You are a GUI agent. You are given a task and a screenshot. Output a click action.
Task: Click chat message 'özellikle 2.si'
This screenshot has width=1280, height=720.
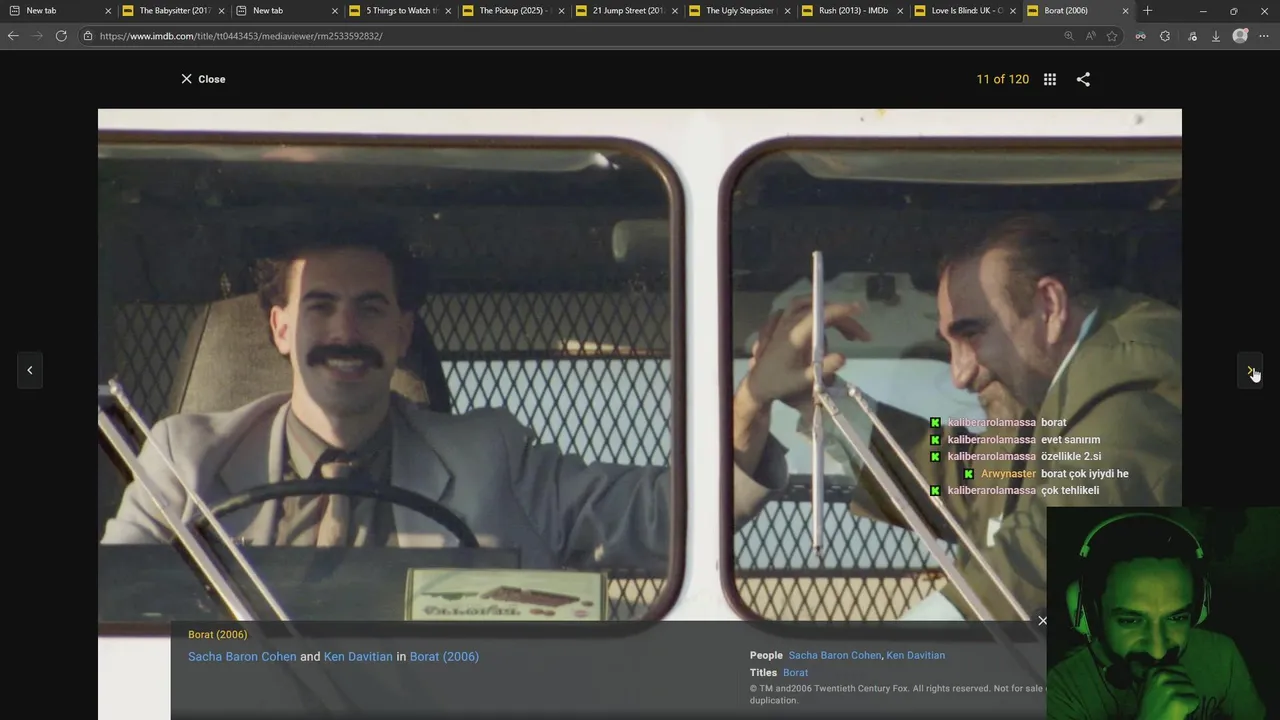point(1071,457)
